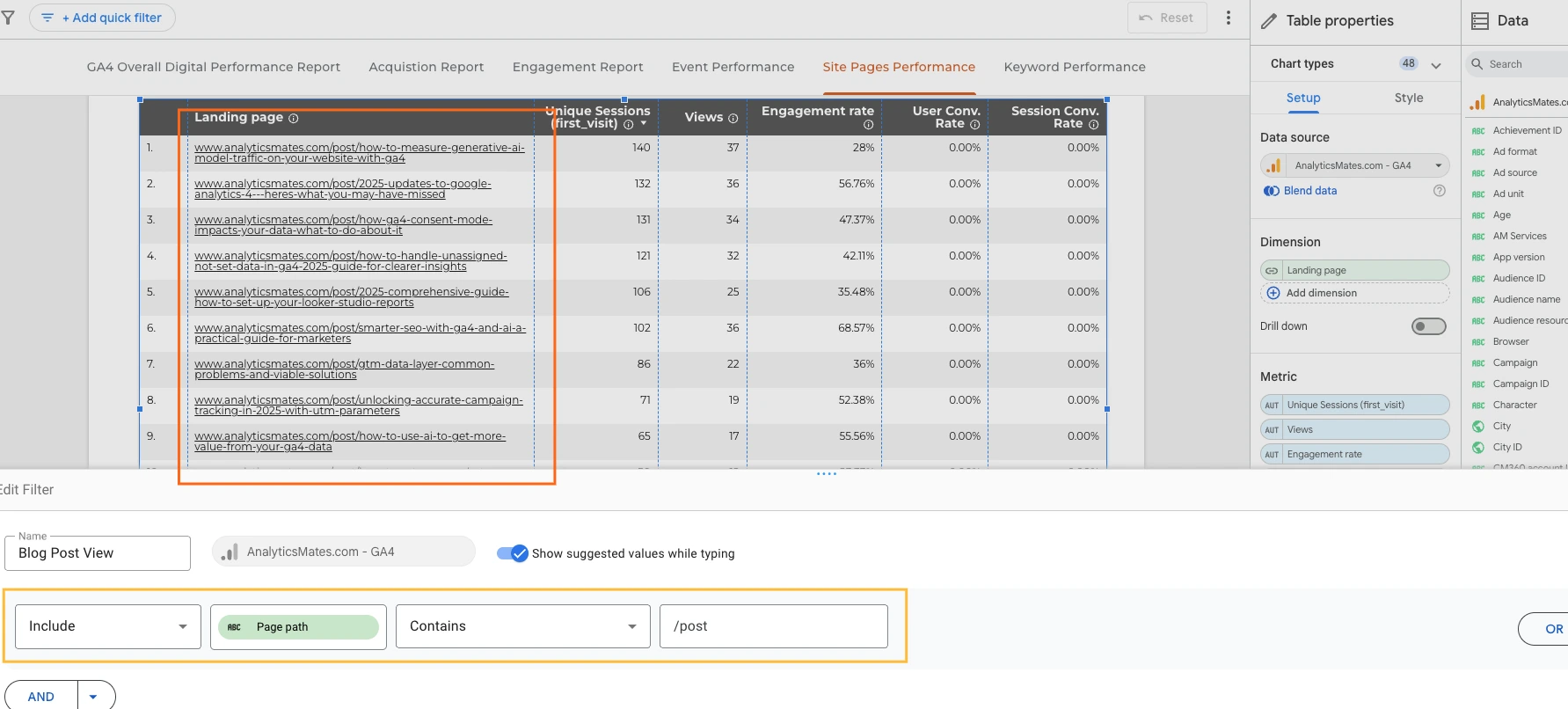Click the link icon on Landing page chip
This screenshot has width=1568, height=709.
pos(1272,270)
